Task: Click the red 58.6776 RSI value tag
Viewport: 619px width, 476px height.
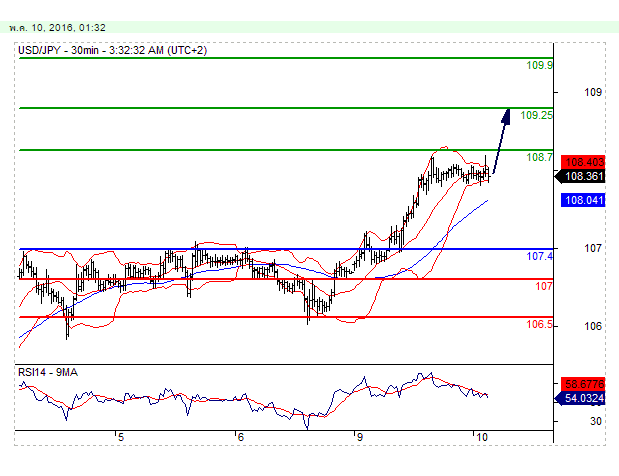Action: [x=583, y=384]
